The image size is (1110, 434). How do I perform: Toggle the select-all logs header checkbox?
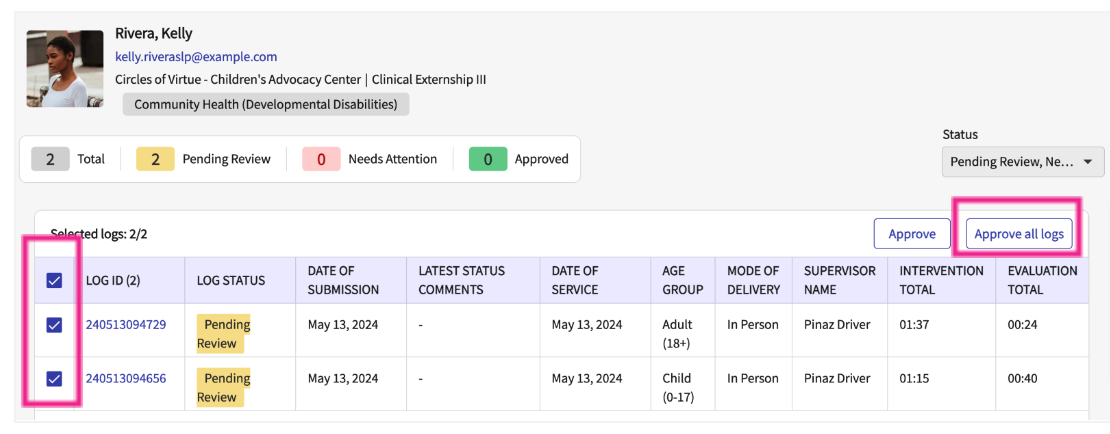[55, 280]
